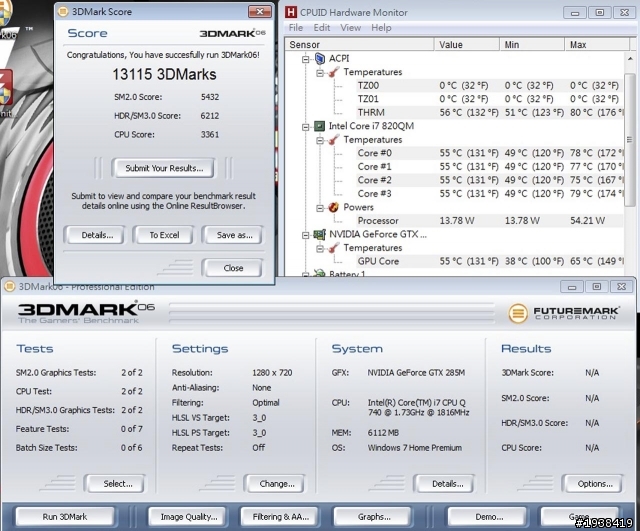
Task: Click the SM2.0 Score value 5432
Action: click(210, 97)
